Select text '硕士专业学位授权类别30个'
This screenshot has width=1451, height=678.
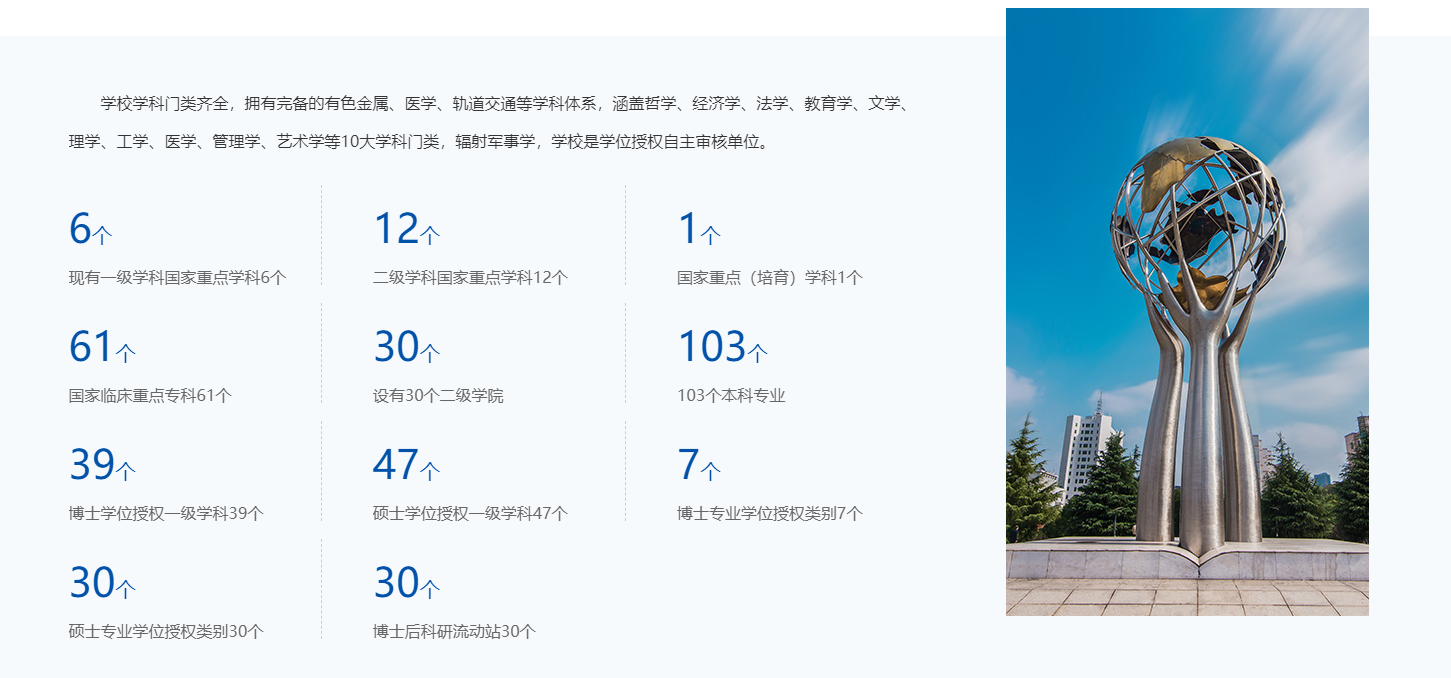click(x=166, y=632)
